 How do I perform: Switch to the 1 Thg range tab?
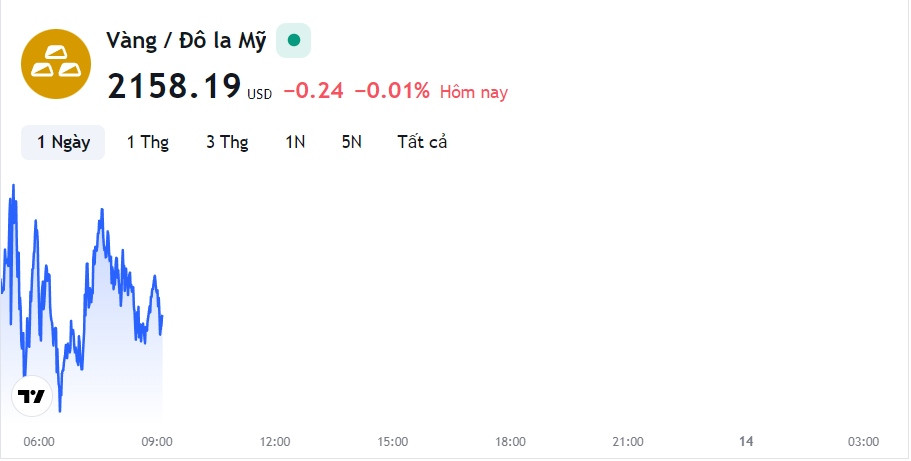pos(148,142)
